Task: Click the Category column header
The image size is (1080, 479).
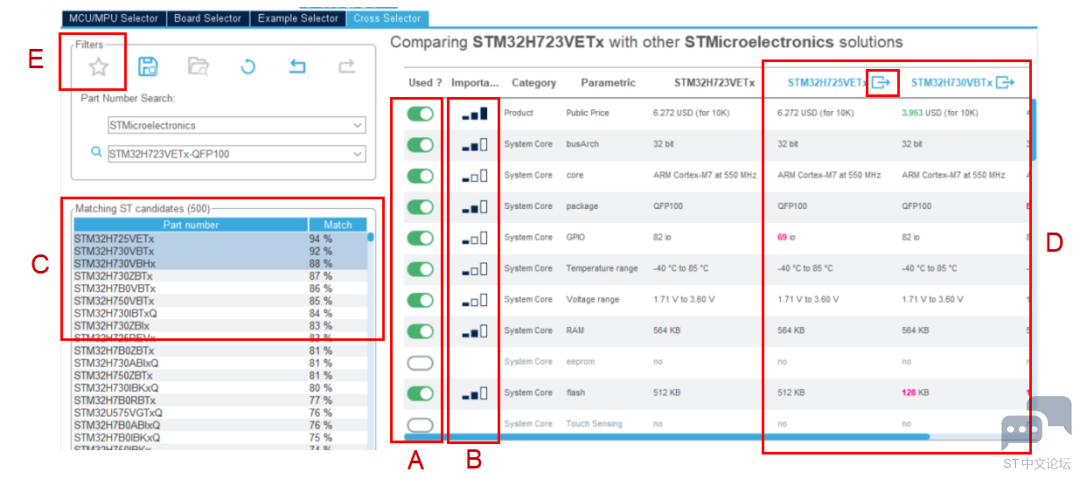Action: [534, 83]
